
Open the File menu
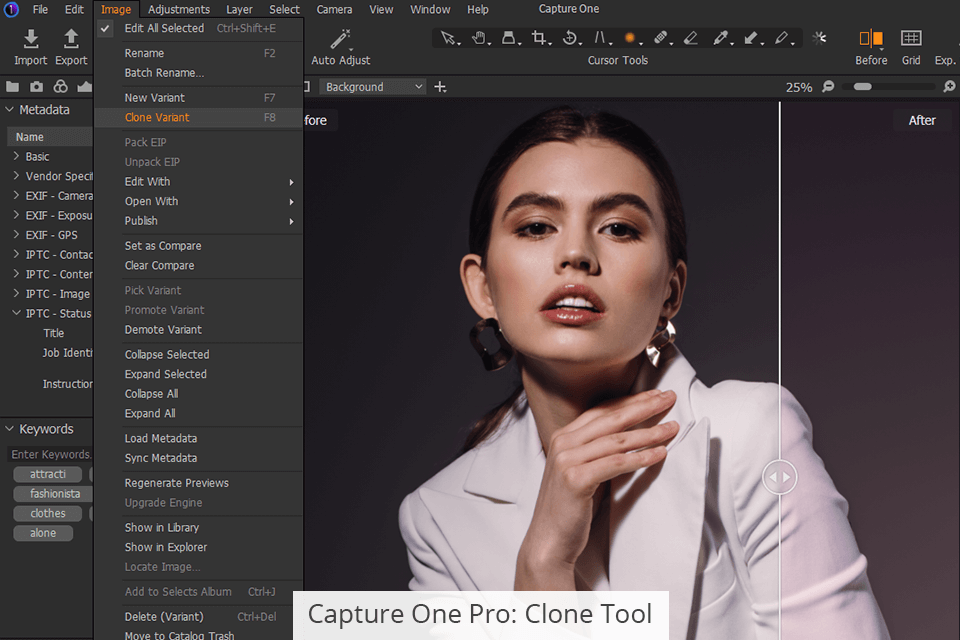40,9
